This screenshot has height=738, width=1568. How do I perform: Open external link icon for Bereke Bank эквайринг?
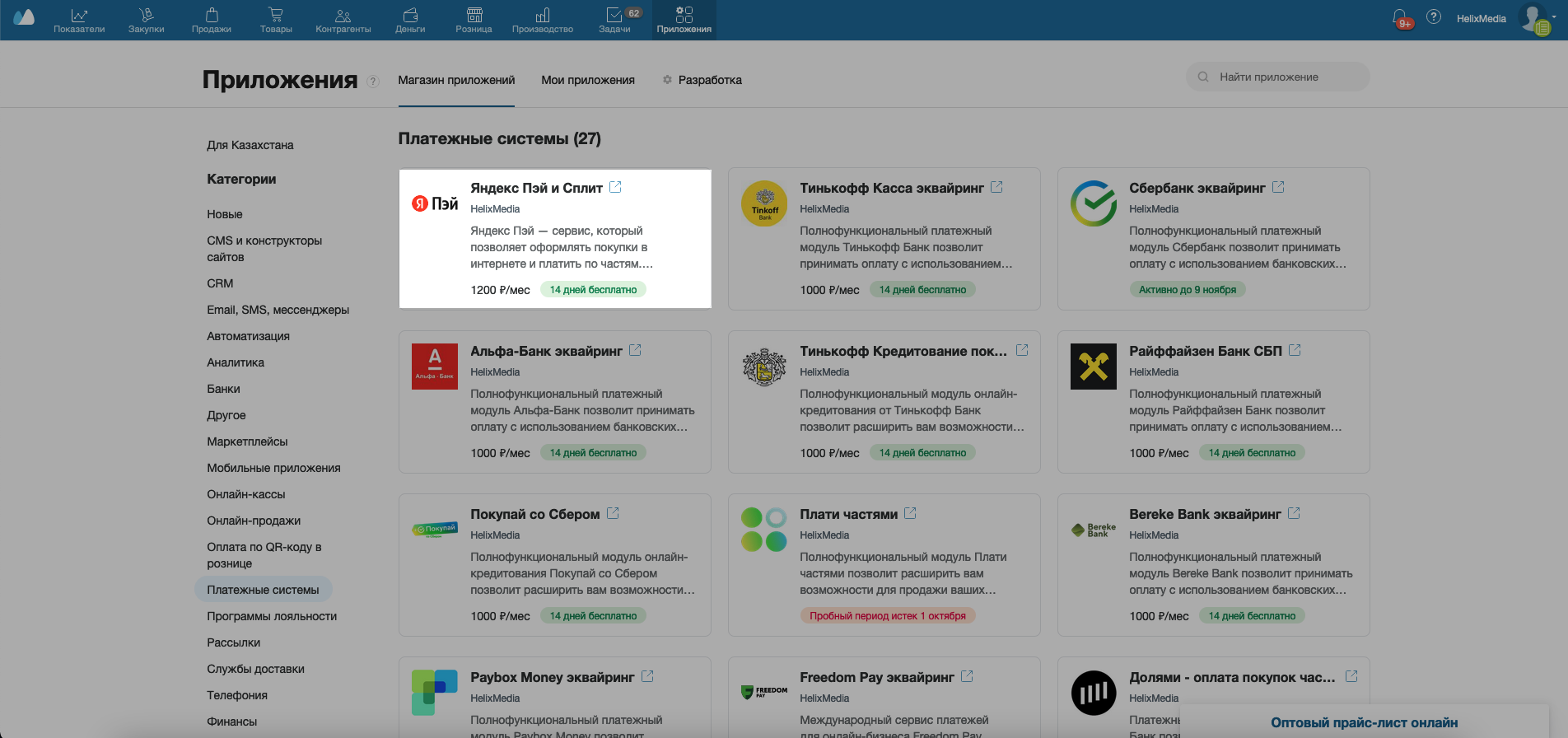(x=1294, y=513)
